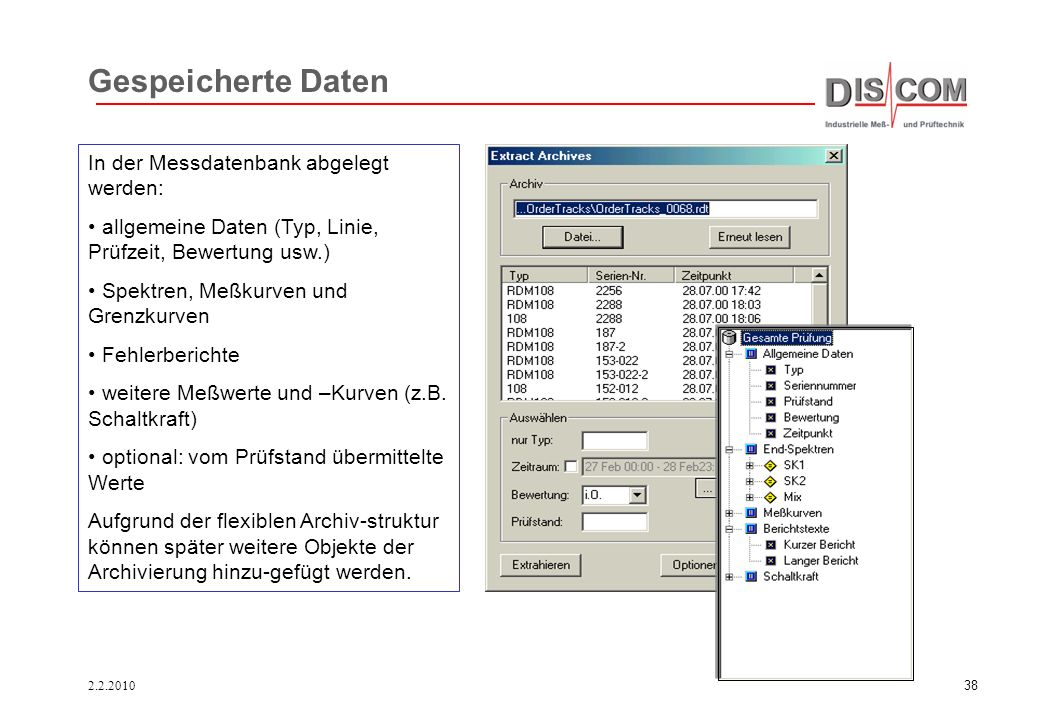Collapse the Allgemeine Daten tree node

(x=730, y=354)
